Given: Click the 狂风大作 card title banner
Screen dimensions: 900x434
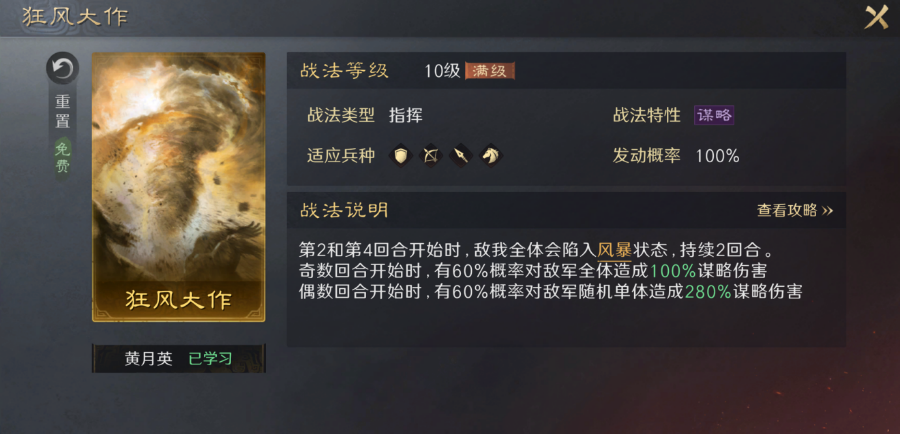Looking at the screenshot, I should (x=179, y=301).
